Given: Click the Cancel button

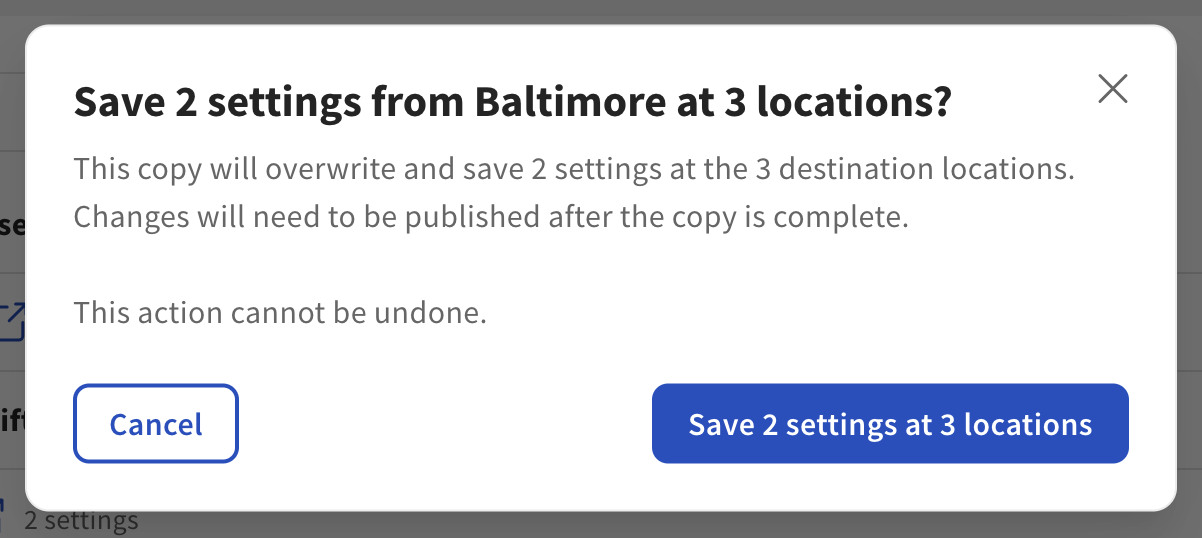Looking at the screenshot, I should 156,424.
